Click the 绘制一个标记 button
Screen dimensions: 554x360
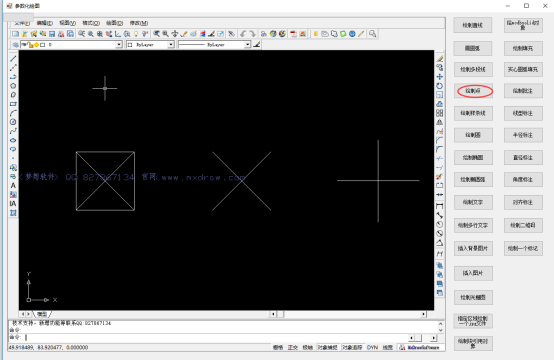523,248
